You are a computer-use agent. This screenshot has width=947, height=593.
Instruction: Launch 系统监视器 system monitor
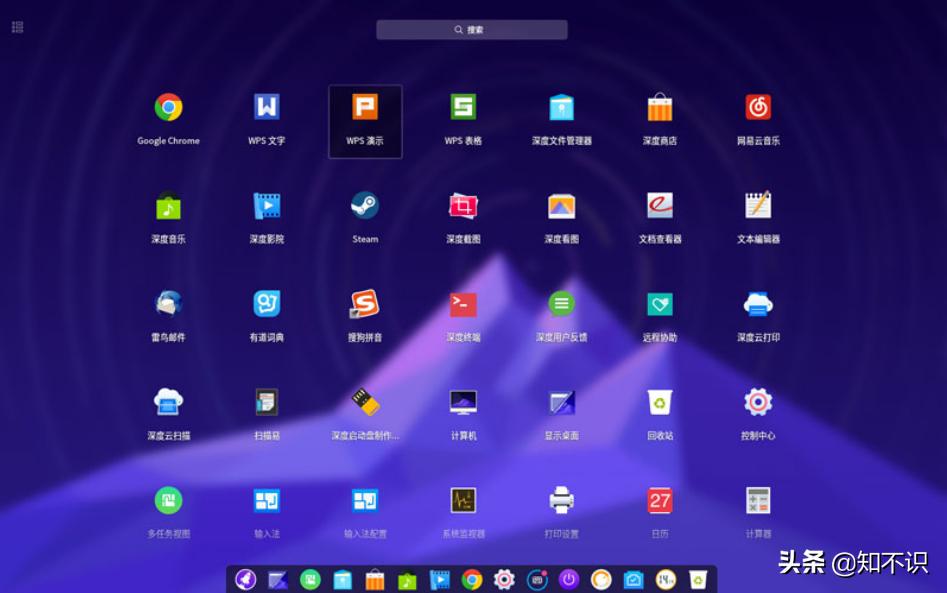463,500
